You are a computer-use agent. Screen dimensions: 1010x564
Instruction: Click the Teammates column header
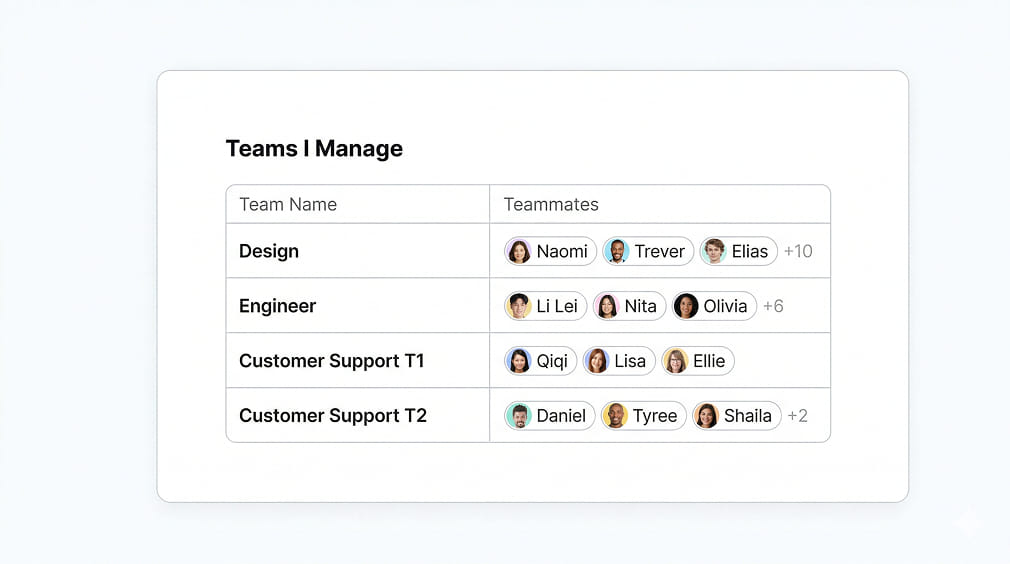[551, 205]
